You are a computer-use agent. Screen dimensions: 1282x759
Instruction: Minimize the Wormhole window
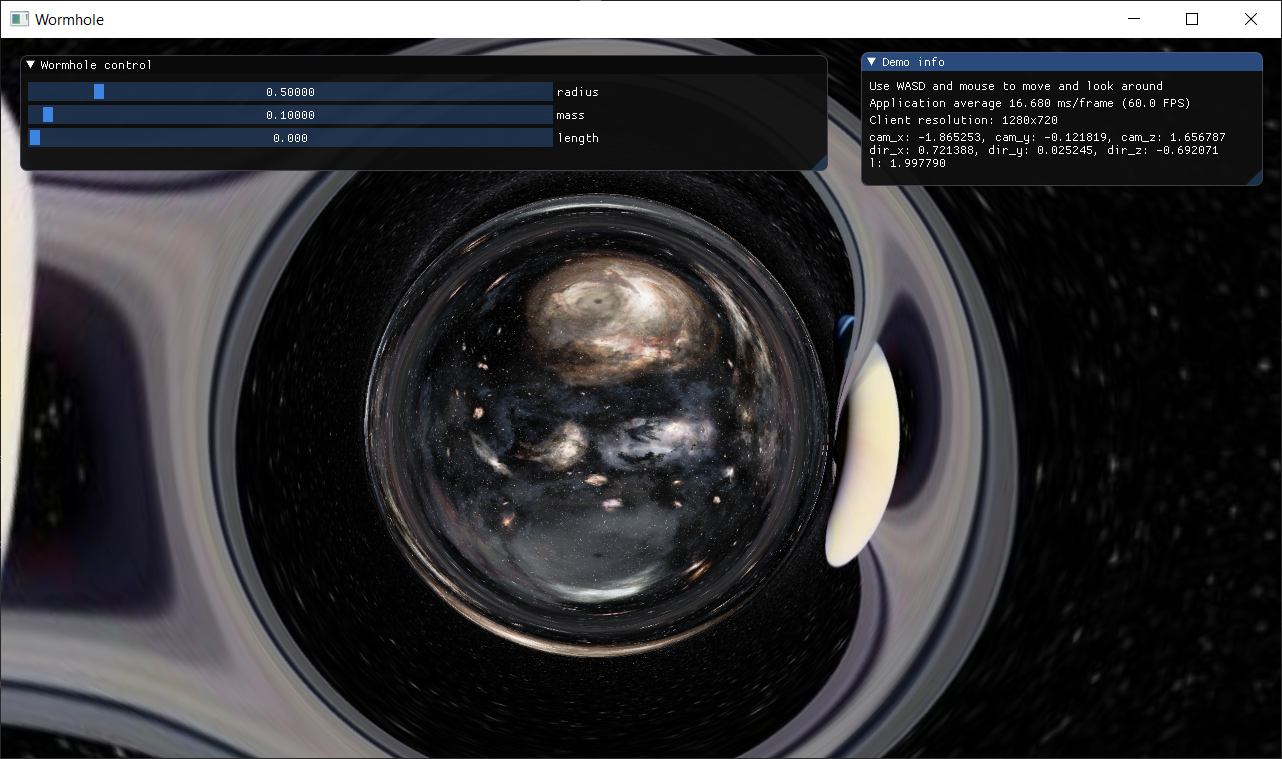point(1133,19)
